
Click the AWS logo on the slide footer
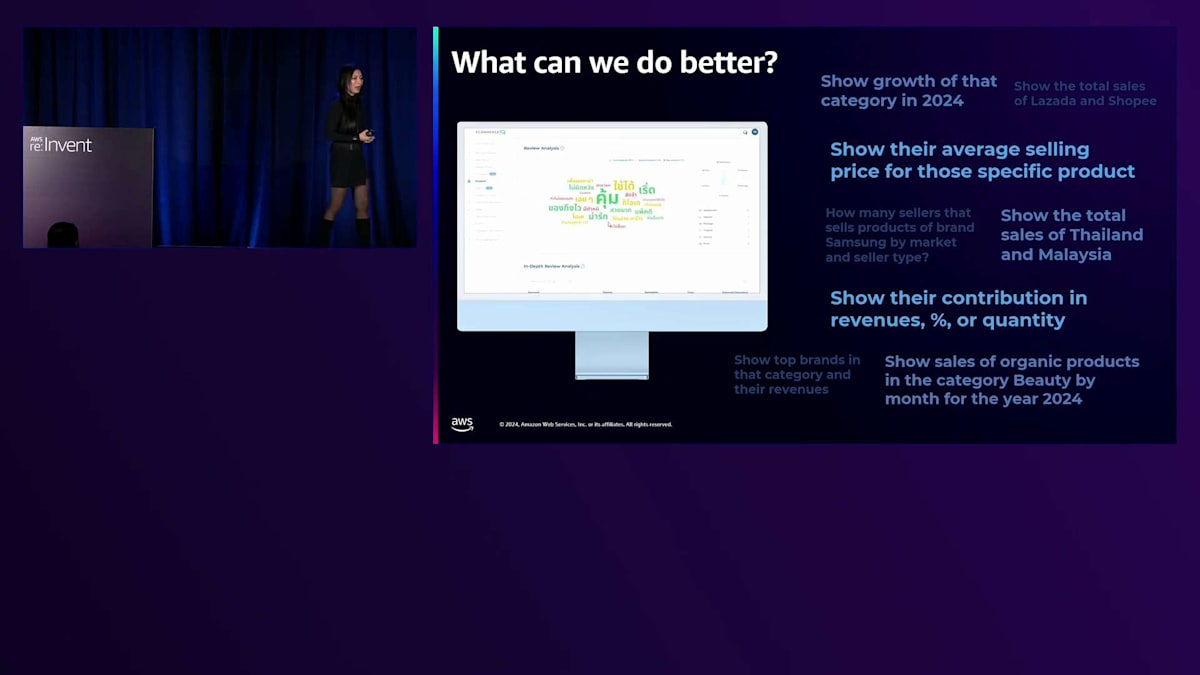coord(462,424)
